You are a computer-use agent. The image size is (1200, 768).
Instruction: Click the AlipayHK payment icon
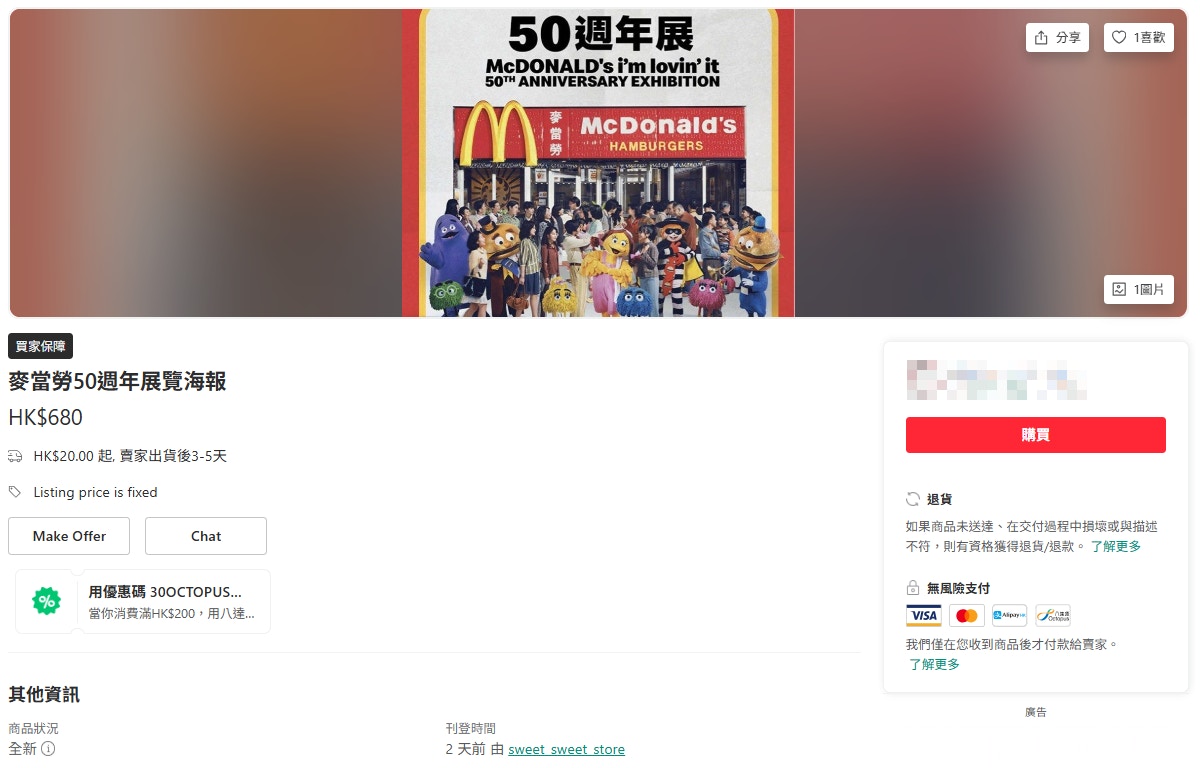pyautogui.click(x=1010, y=615)
